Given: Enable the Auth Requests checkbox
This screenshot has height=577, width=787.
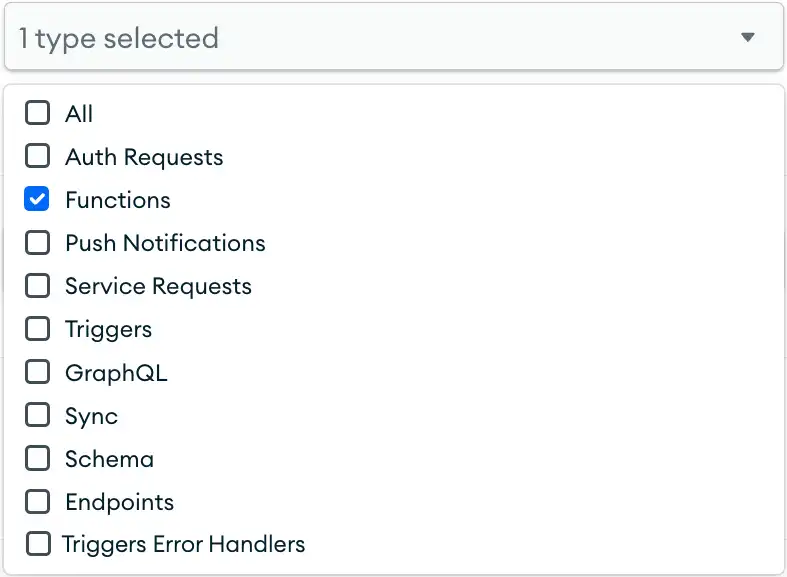Looking at the screenshot, I should click(37, 156).
